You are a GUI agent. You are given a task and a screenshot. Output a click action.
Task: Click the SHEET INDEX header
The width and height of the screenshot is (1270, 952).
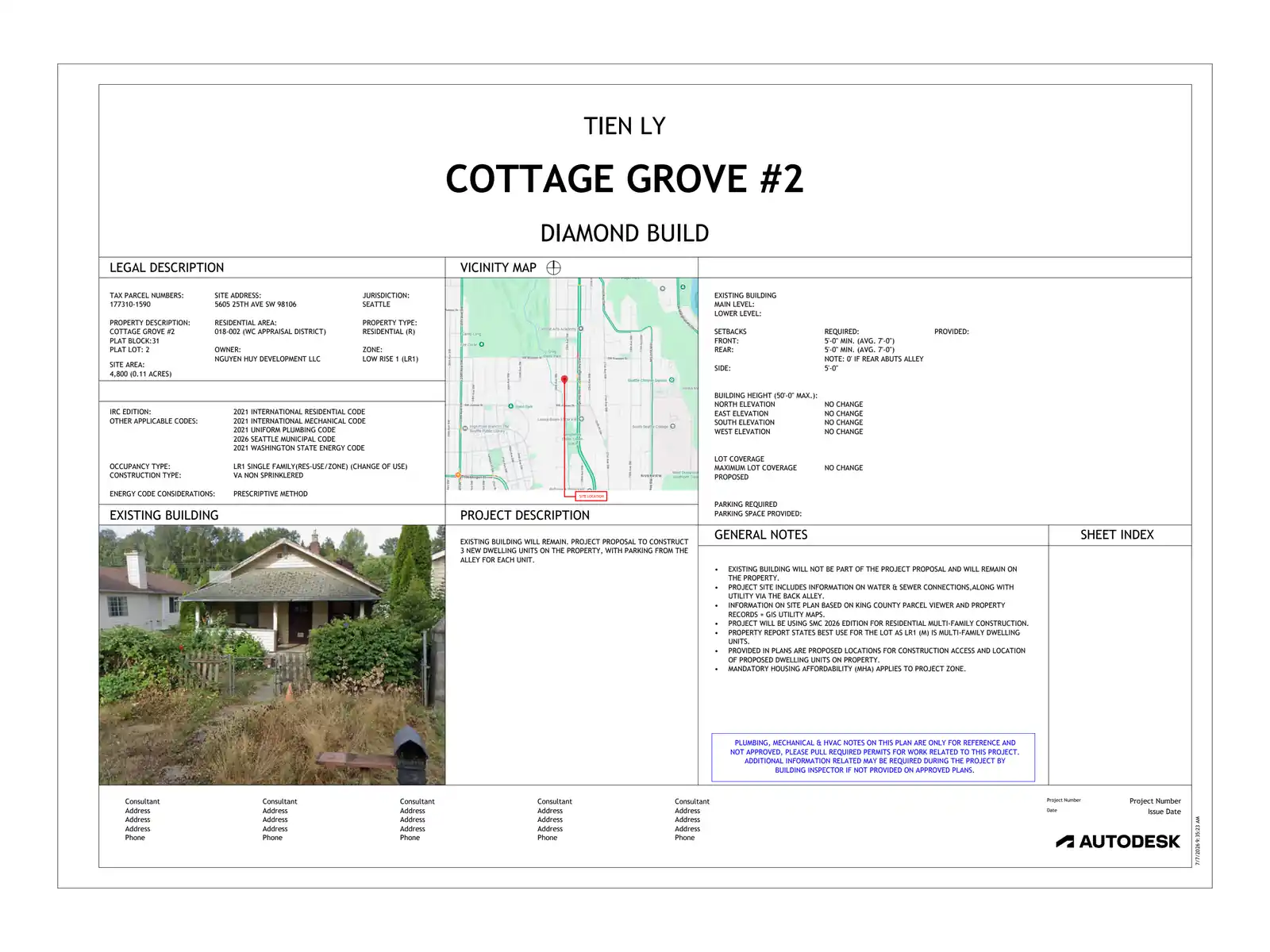(1117, 535)
